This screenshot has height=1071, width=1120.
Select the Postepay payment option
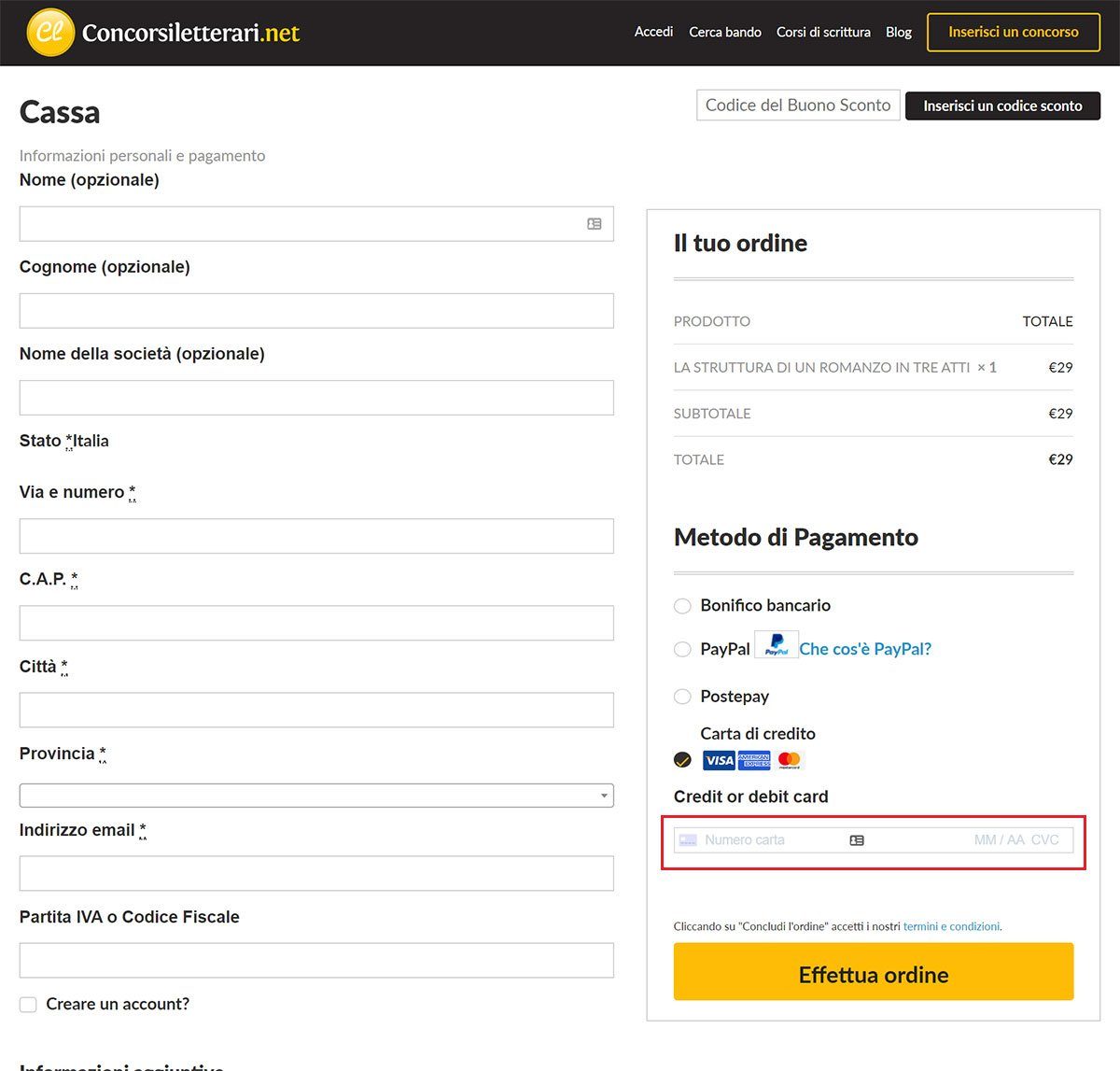[x=682, y=697]
